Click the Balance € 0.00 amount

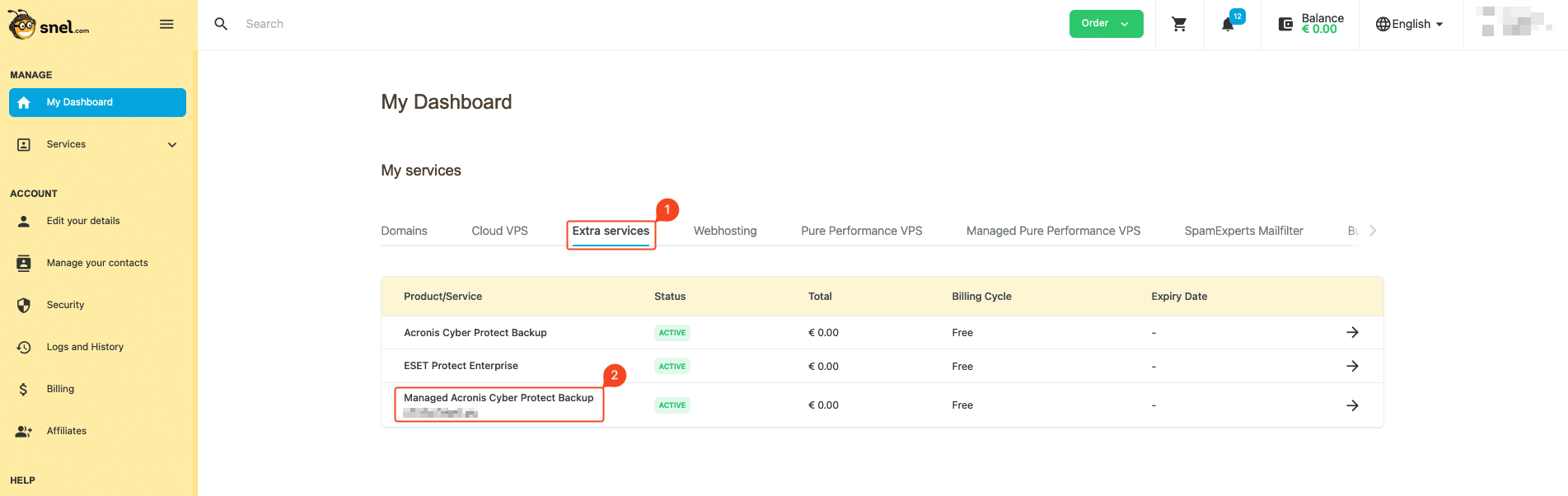(1319, 30)
